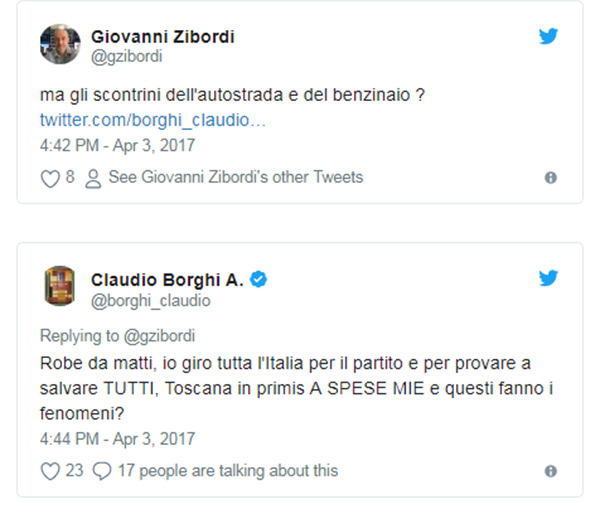The height and width of the screenshot is (514, 600).
Task: Open the @gzibordi handle under Zibordi's name
Action: (x=126, y=57)
